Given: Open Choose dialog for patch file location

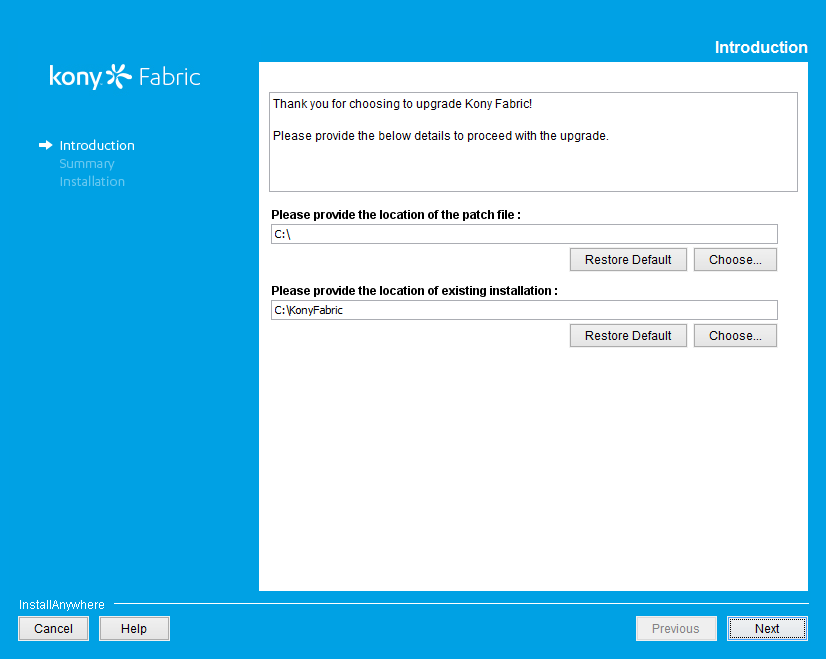Looking at the screenshot, I should pos(735,259).
